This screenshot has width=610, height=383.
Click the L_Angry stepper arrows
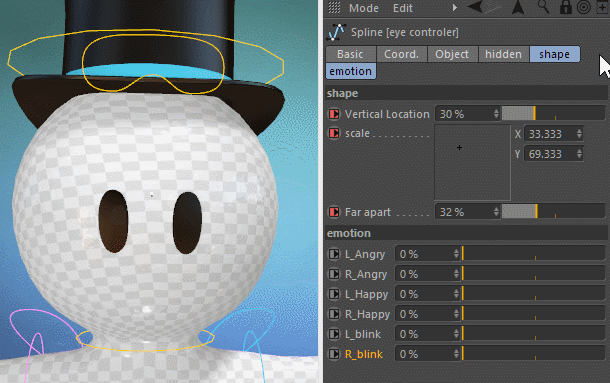point(456,254)
